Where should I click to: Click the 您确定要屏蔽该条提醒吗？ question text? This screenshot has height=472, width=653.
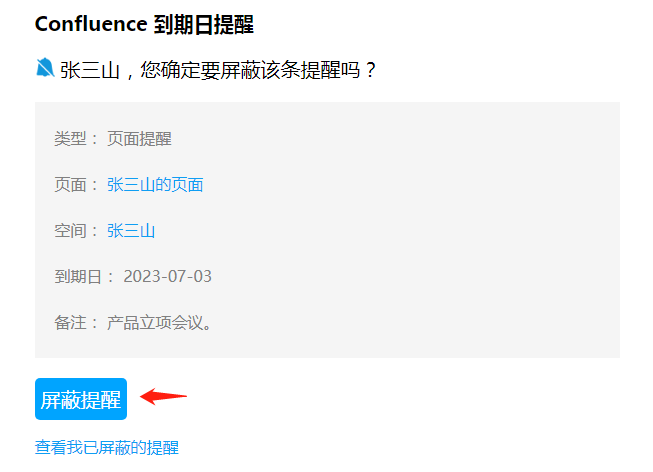point(260,70)
